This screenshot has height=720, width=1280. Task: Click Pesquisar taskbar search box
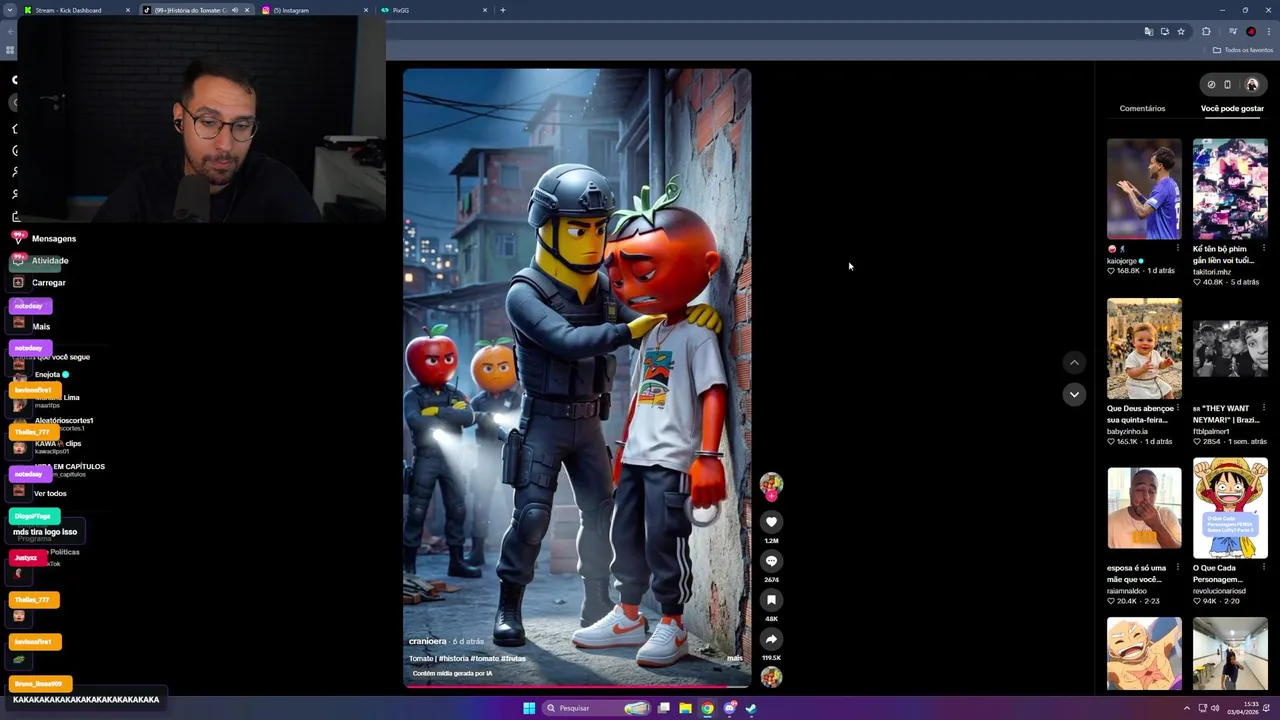[597, 708]
